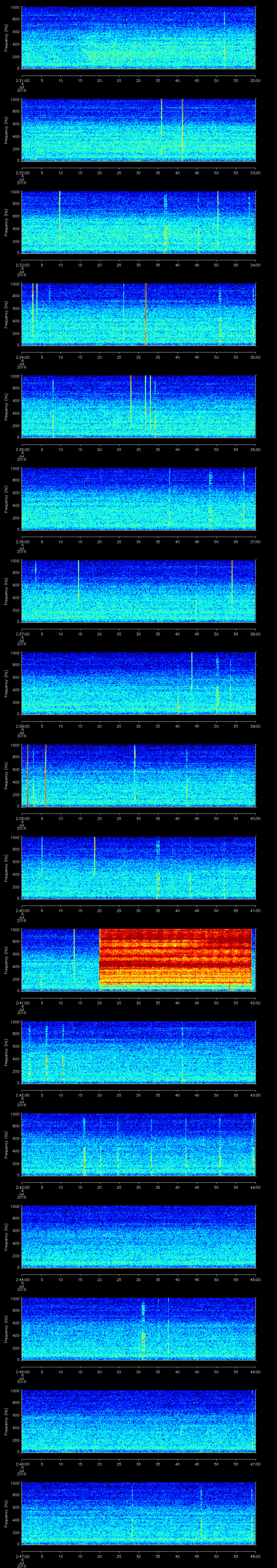Click the 2:39:00 start time label
Viewport: 277px width, 1568px height.
[22, 818]
